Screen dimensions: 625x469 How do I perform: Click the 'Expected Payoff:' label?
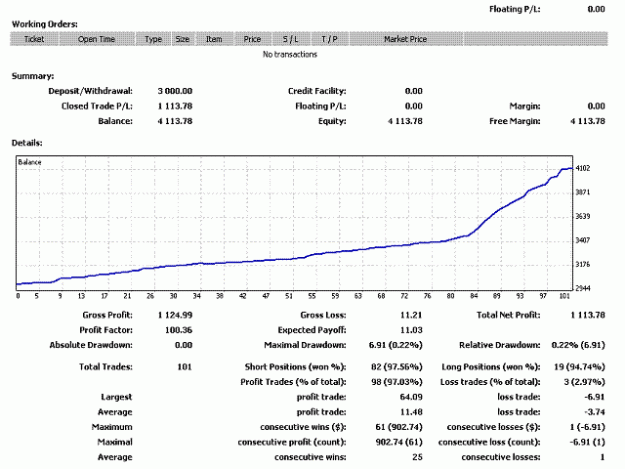point(312,330)
